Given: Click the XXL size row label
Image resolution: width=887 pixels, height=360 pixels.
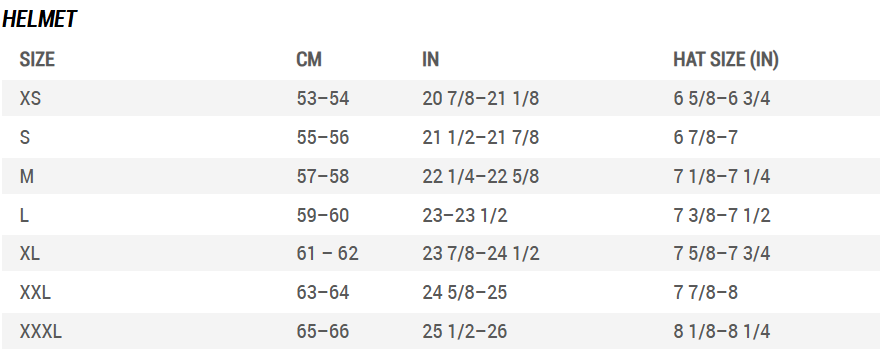Looking at the screenshot, I should click(x=35, y=293).
